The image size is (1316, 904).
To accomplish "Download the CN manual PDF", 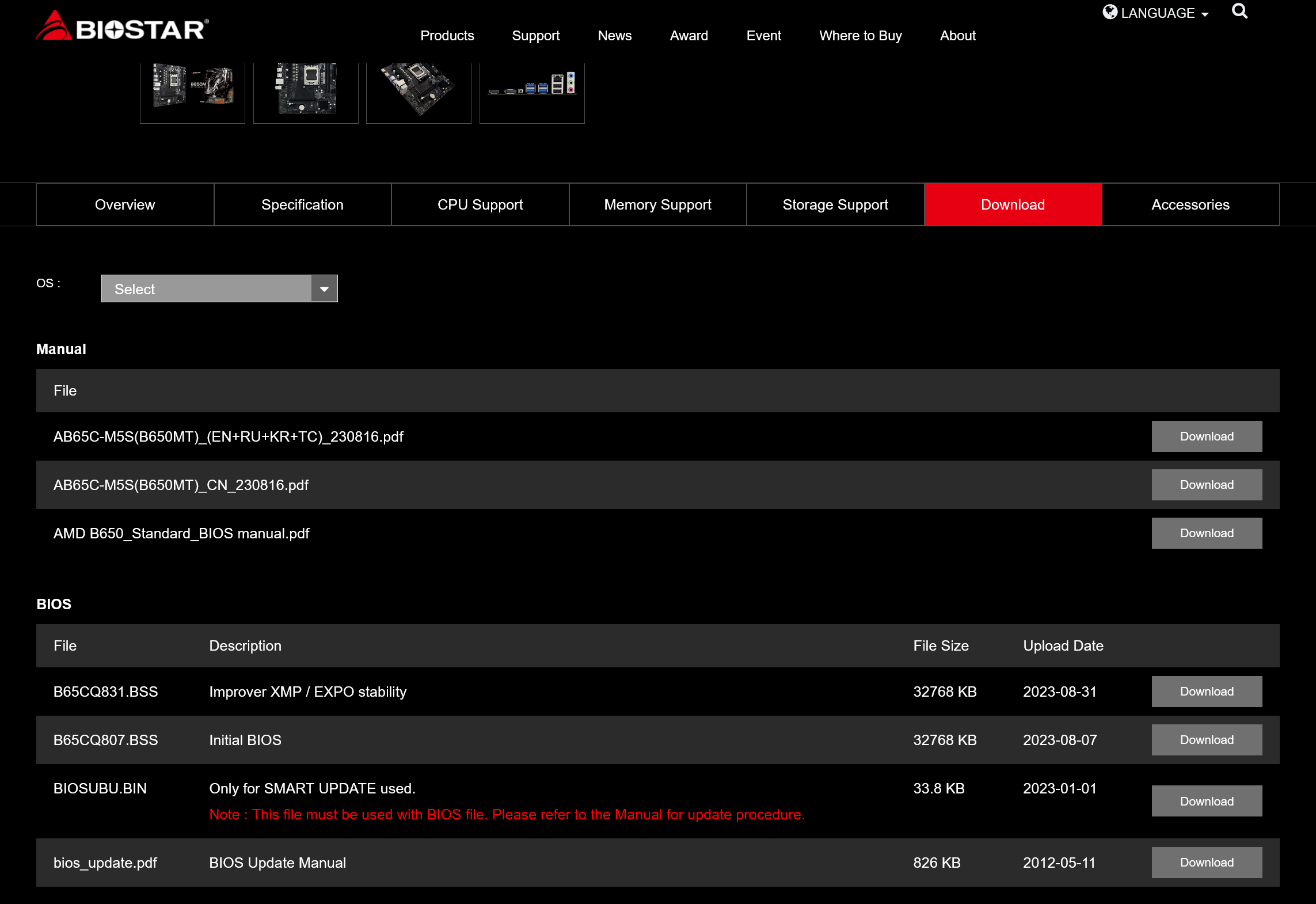I will pyautogui.click(x=1206, y=485).
